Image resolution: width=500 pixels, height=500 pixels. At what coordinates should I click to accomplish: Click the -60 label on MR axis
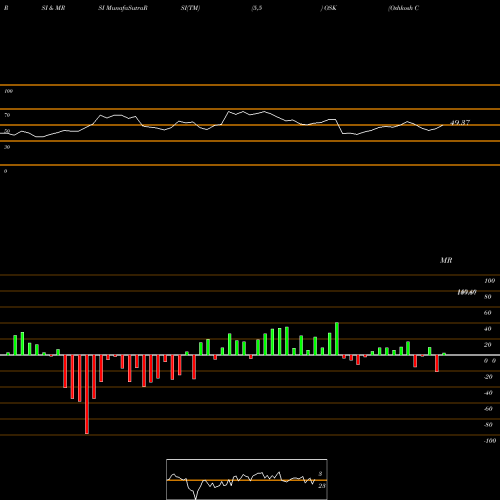[488, 409]
